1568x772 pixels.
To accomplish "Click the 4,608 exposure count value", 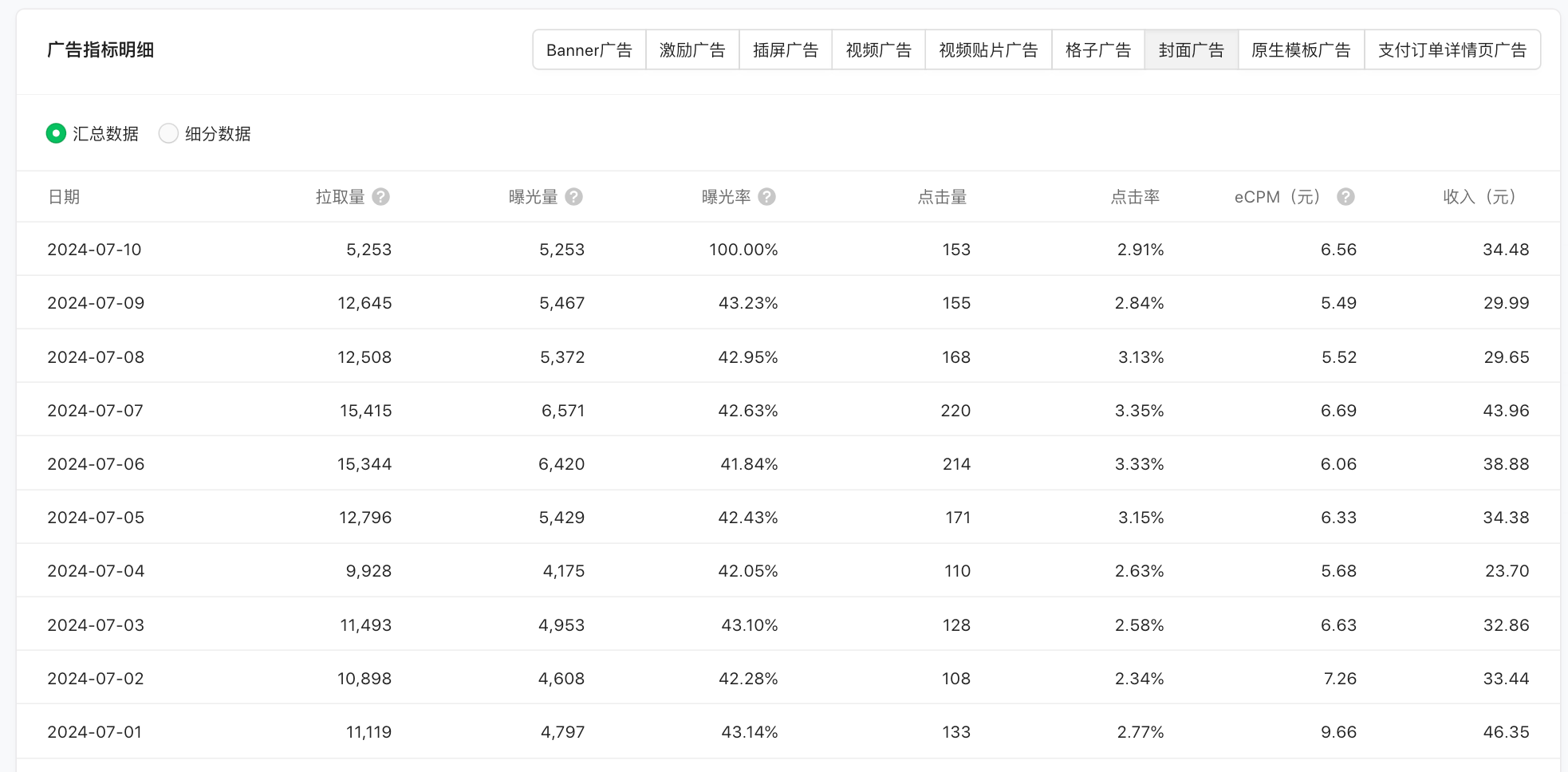I will tap(561, 679).
